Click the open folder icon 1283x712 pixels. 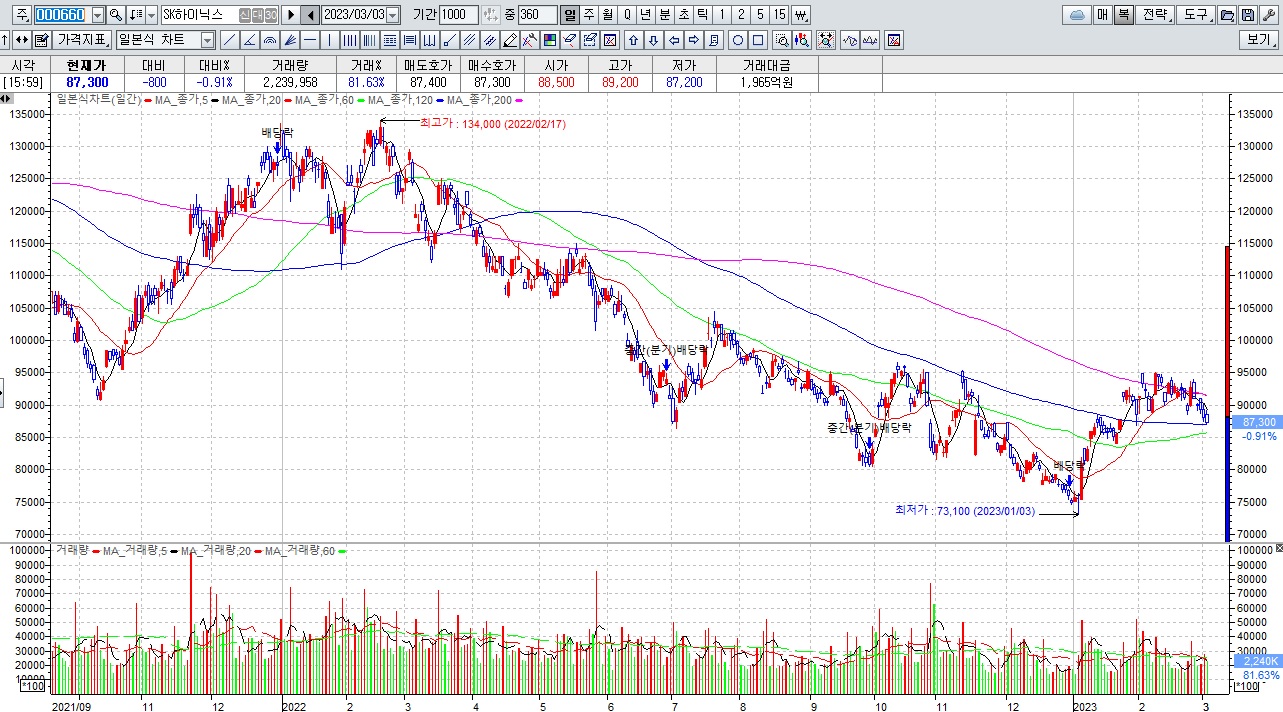[1226, 15]
